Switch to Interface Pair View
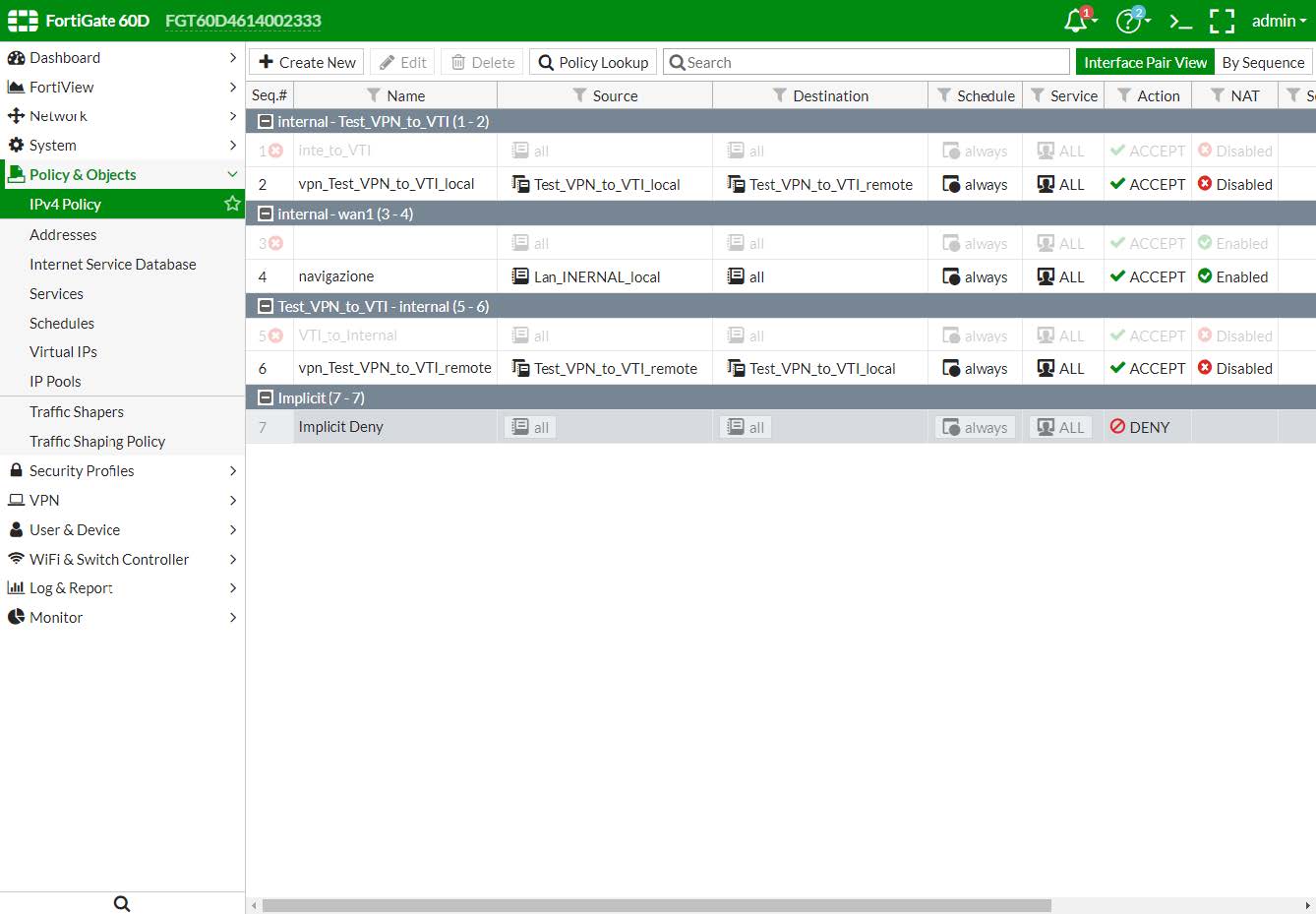The height and width of the screenshot is (914, 1316). click(1145, 62)
